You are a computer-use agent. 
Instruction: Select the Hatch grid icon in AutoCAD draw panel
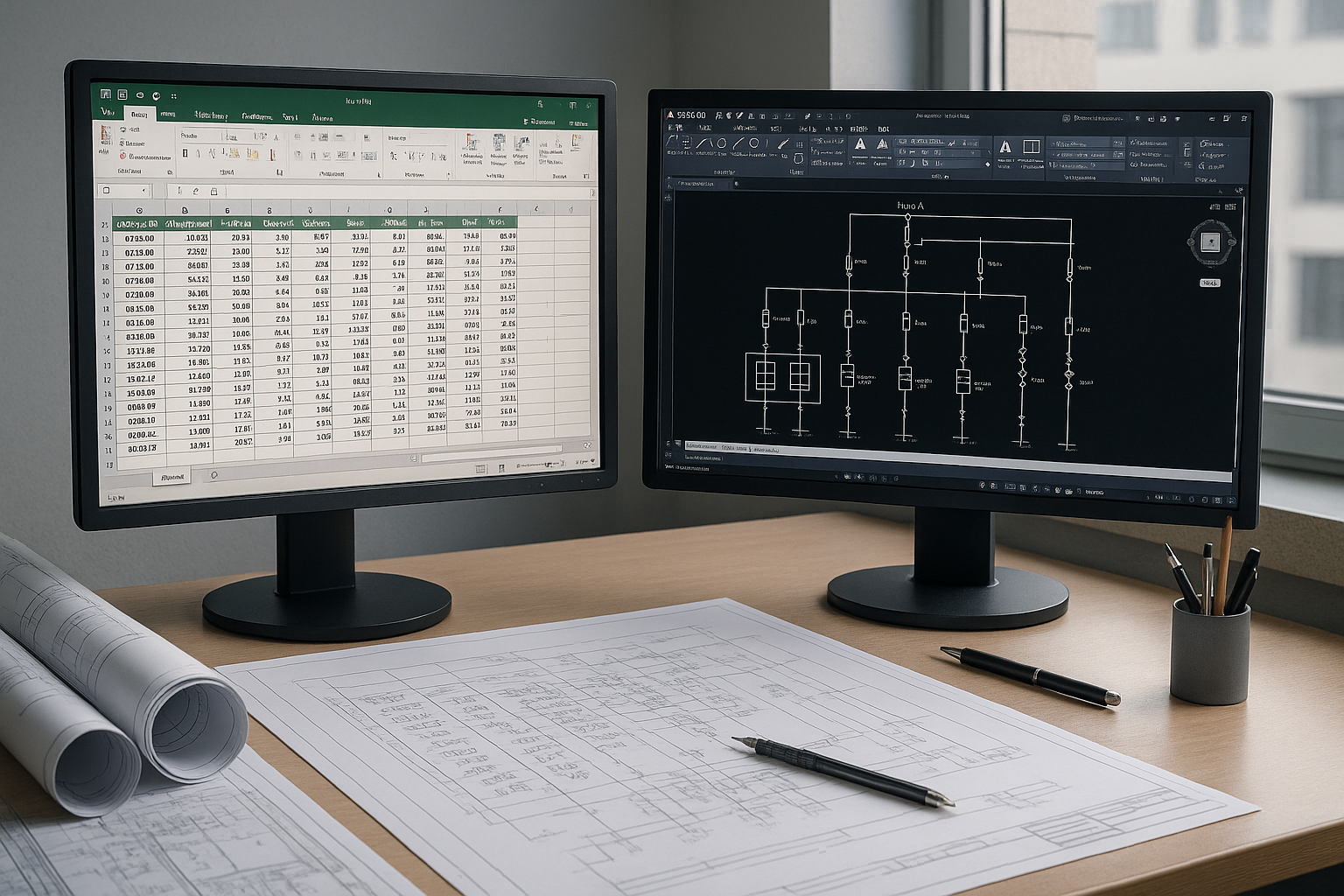(x=800, y=144)
